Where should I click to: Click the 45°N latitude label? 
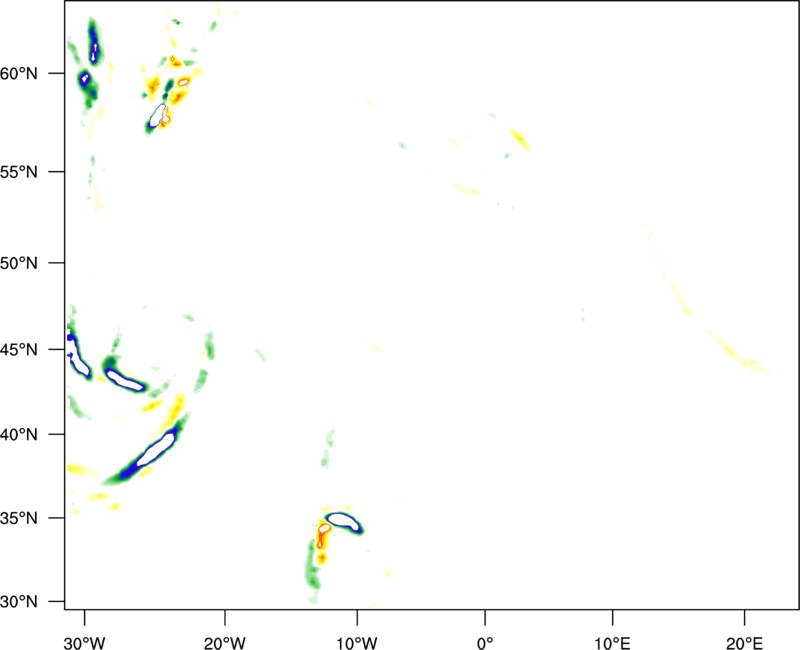click(x=19, y=349)
